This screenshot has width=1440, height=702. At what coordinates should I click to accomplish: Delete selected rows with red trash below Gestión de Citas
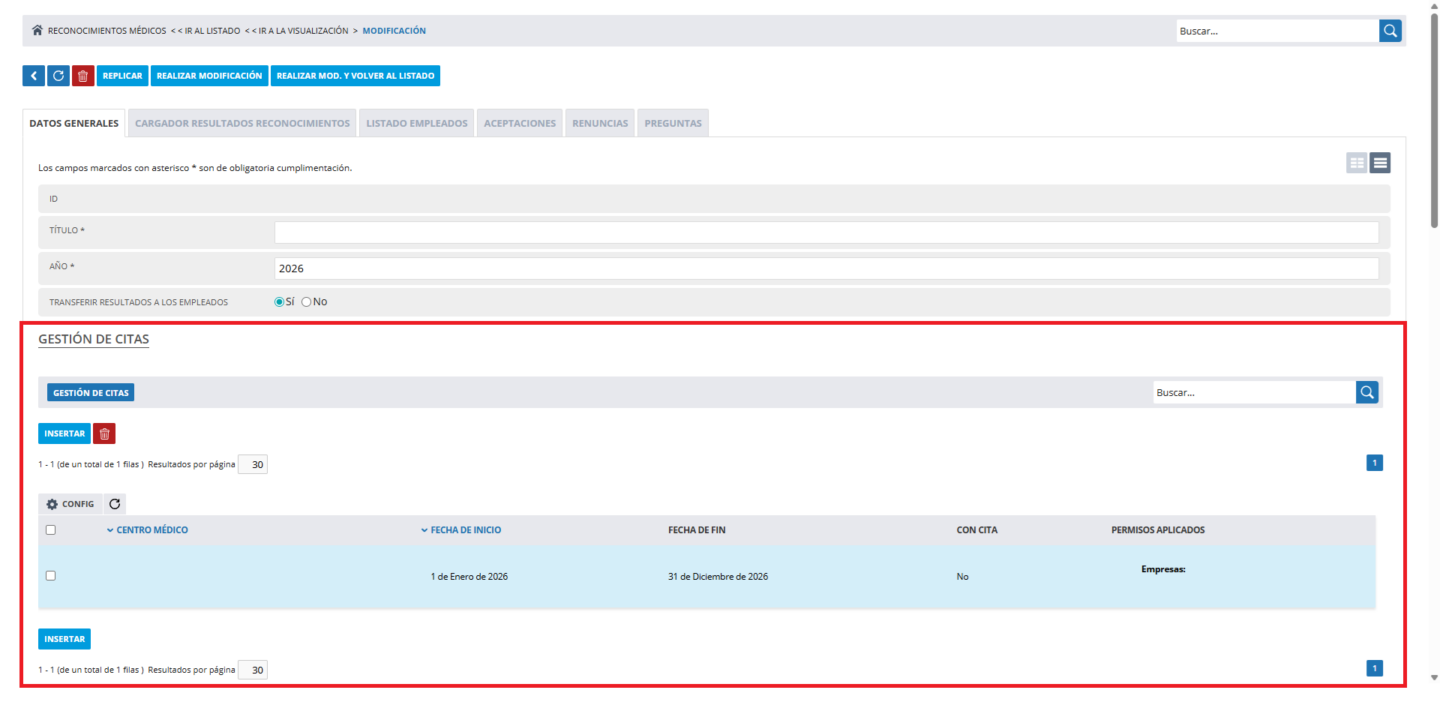104,434
